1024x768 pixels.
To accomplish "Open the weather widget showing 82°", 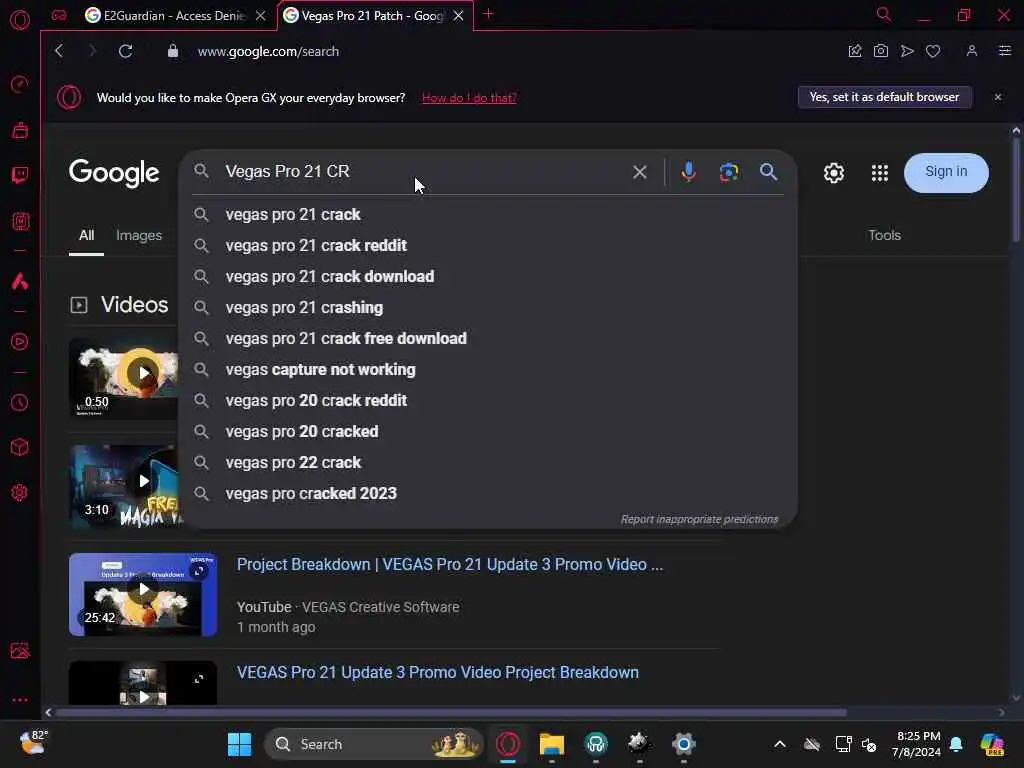I will [x=33, y=743].
